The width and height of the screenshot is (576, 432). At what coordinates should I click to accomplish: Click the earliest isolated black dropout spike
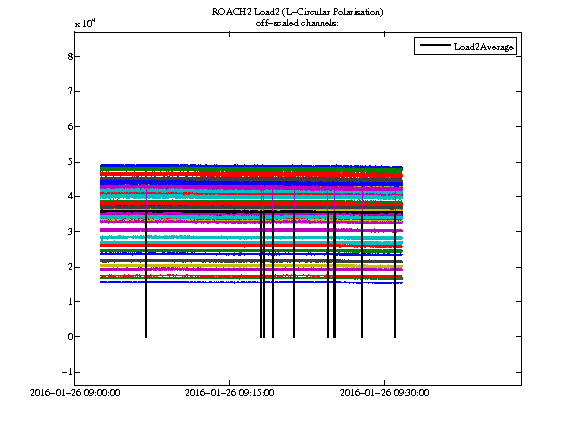(x=146, y=275)
